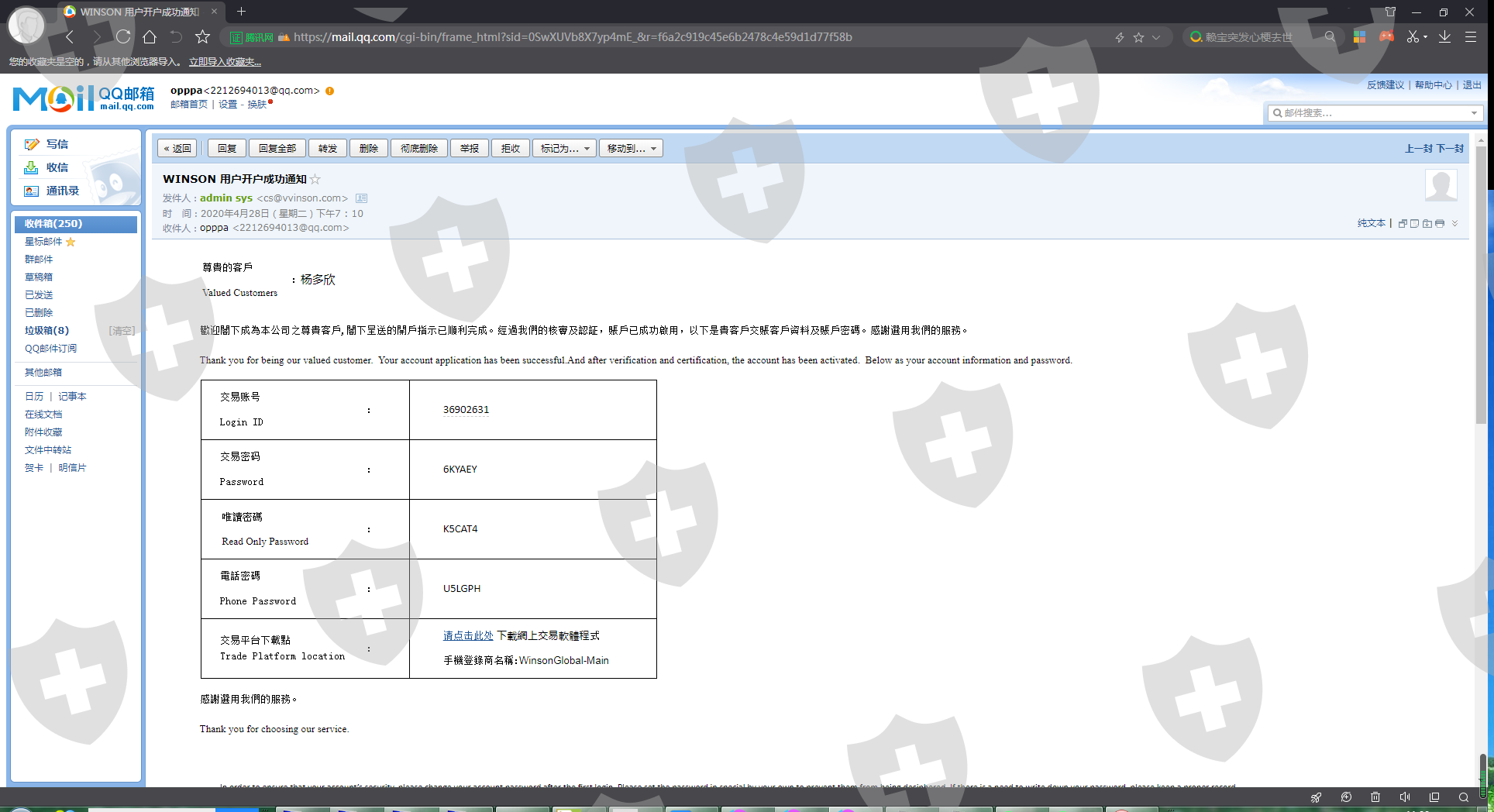Screen dimensions: 1494x812
Task: Click the 拒收 reject button
Action: (511, 149)
